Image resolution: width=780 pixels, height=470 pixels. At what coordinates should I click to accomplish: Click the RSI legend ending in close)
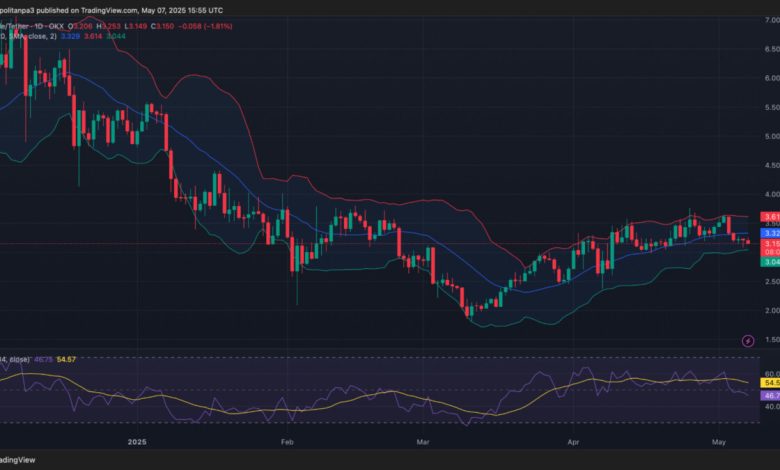click(15, 359)
